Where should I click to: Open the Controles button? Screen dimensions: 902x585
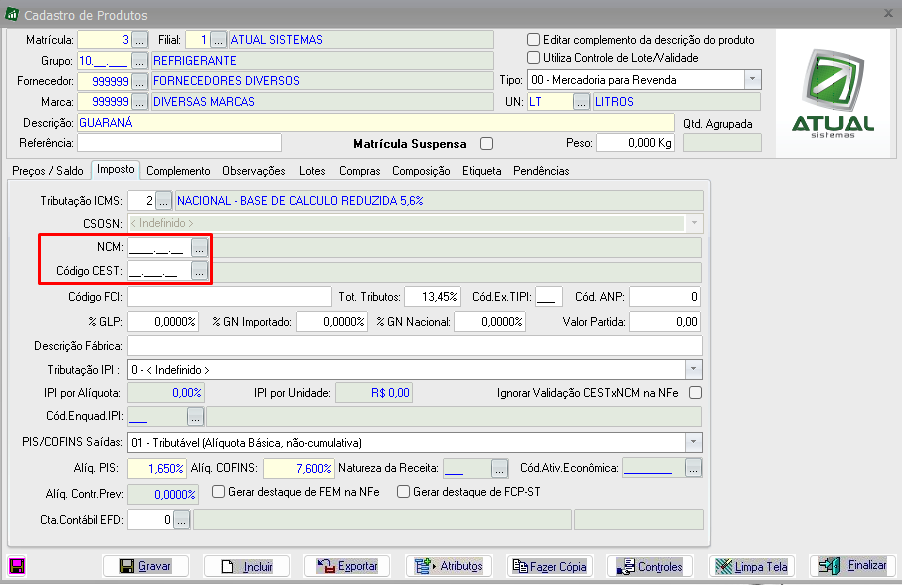coord(650,566)
